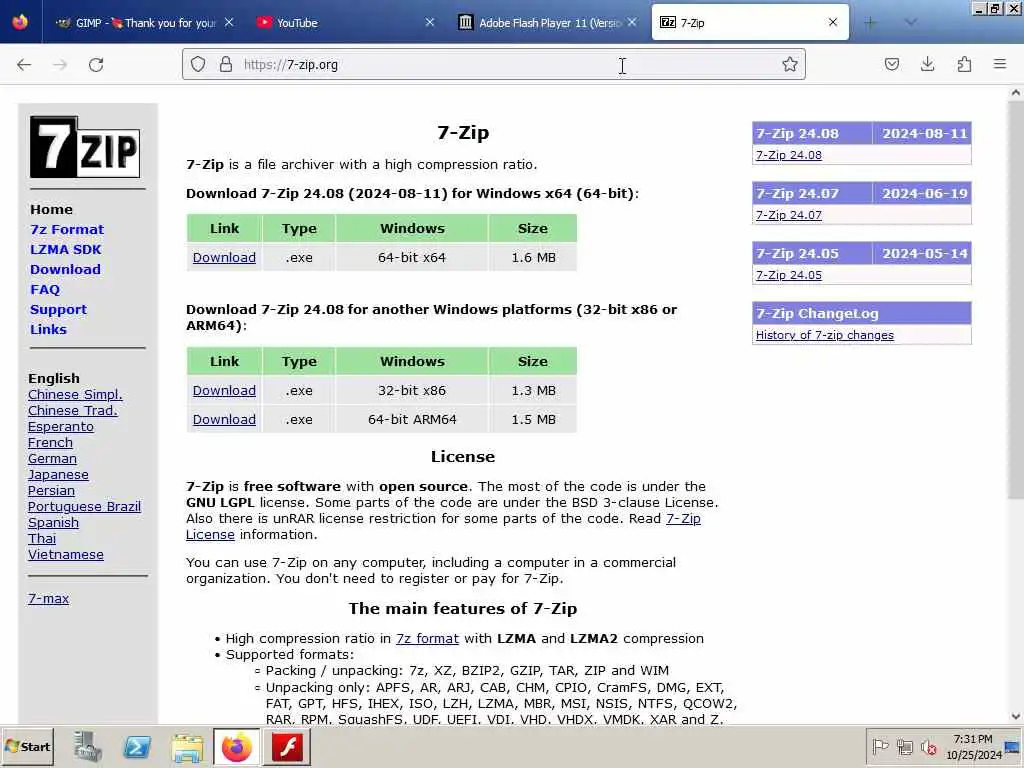
Task: Switch language to French
Action: 50,442
